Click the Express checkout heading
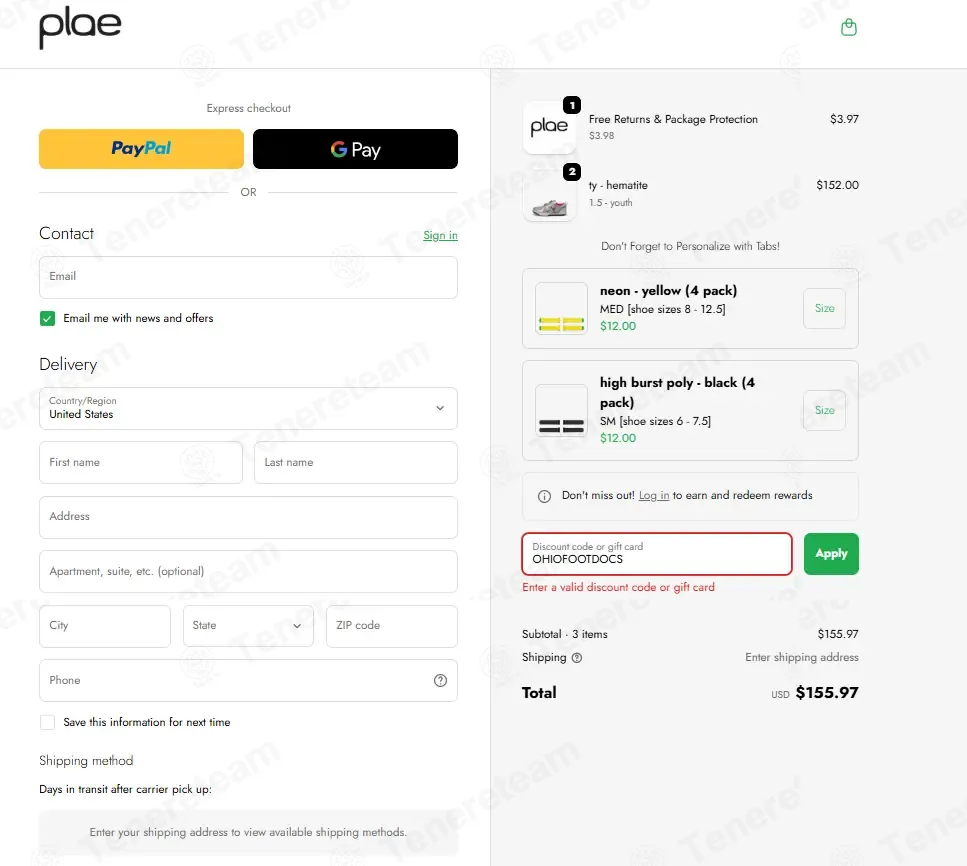Viewport: 967px width, 866px height. pos(249,108)
